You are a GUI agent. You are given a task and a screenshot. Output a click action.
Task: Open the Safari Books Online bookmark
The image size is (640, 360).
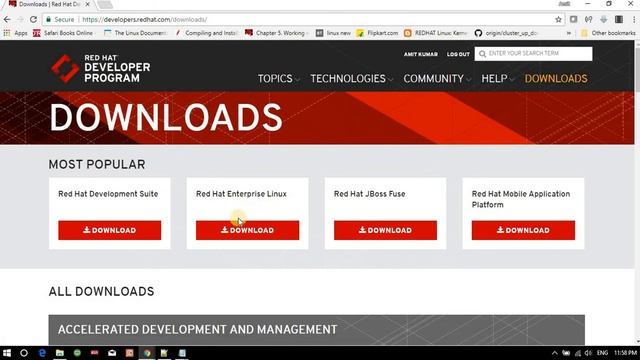(x=64, y=33)
